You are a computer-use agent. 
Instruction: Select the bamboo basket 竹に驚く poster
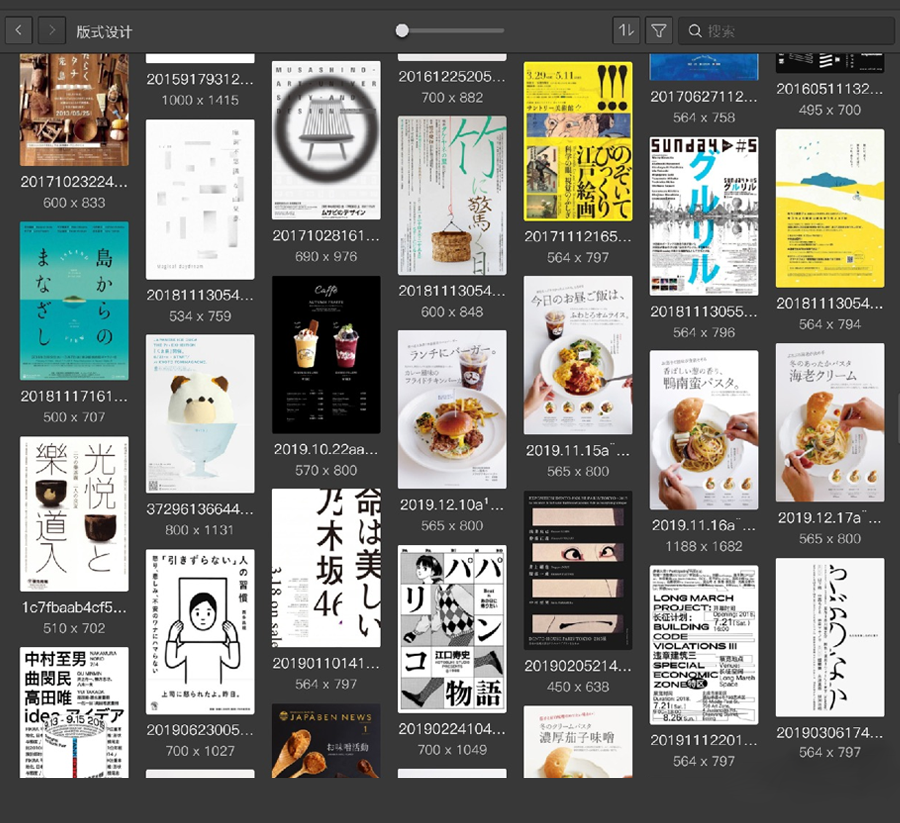coord(452,196)
